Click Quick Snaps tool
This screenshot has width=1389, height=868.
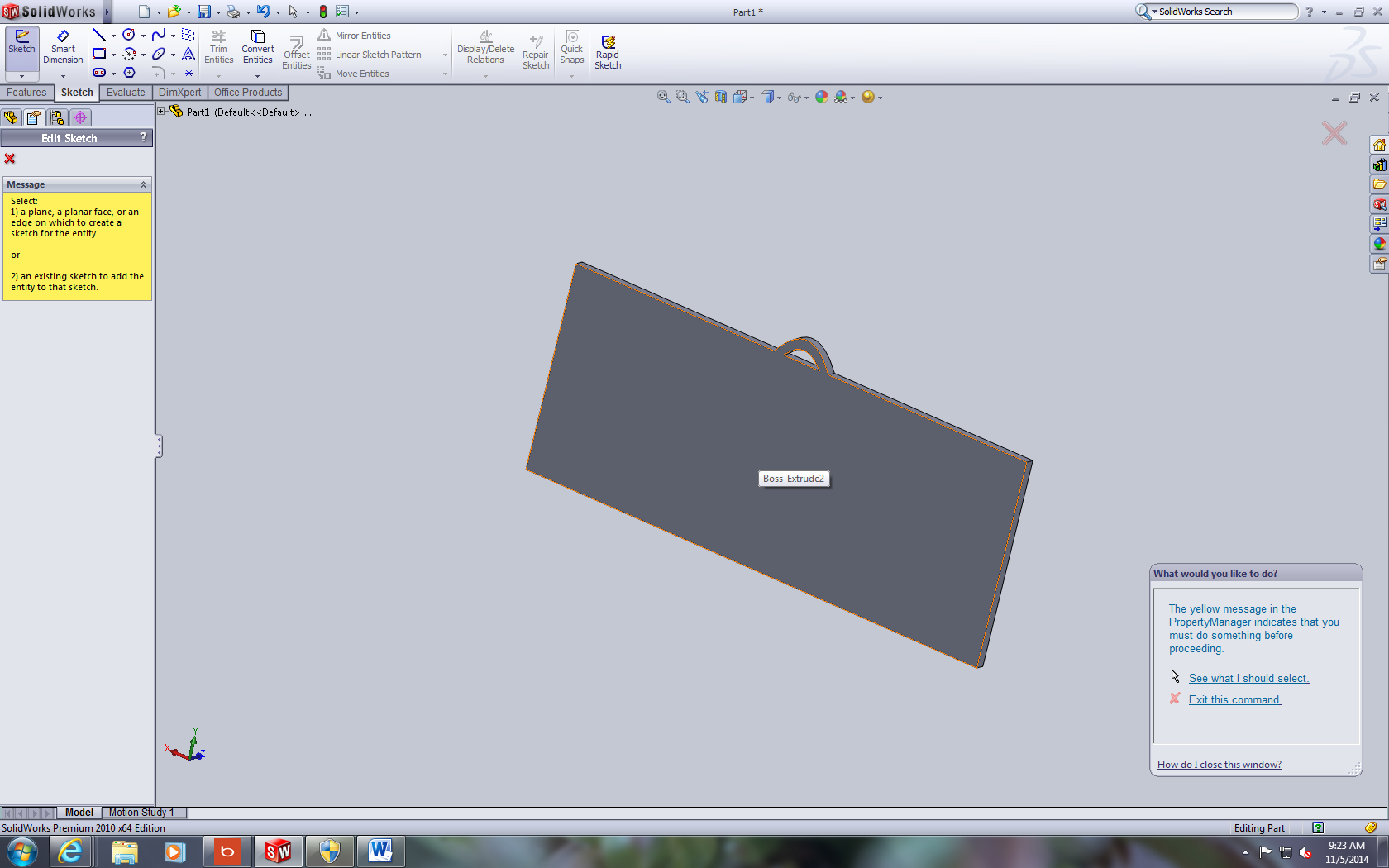point(572,48)
